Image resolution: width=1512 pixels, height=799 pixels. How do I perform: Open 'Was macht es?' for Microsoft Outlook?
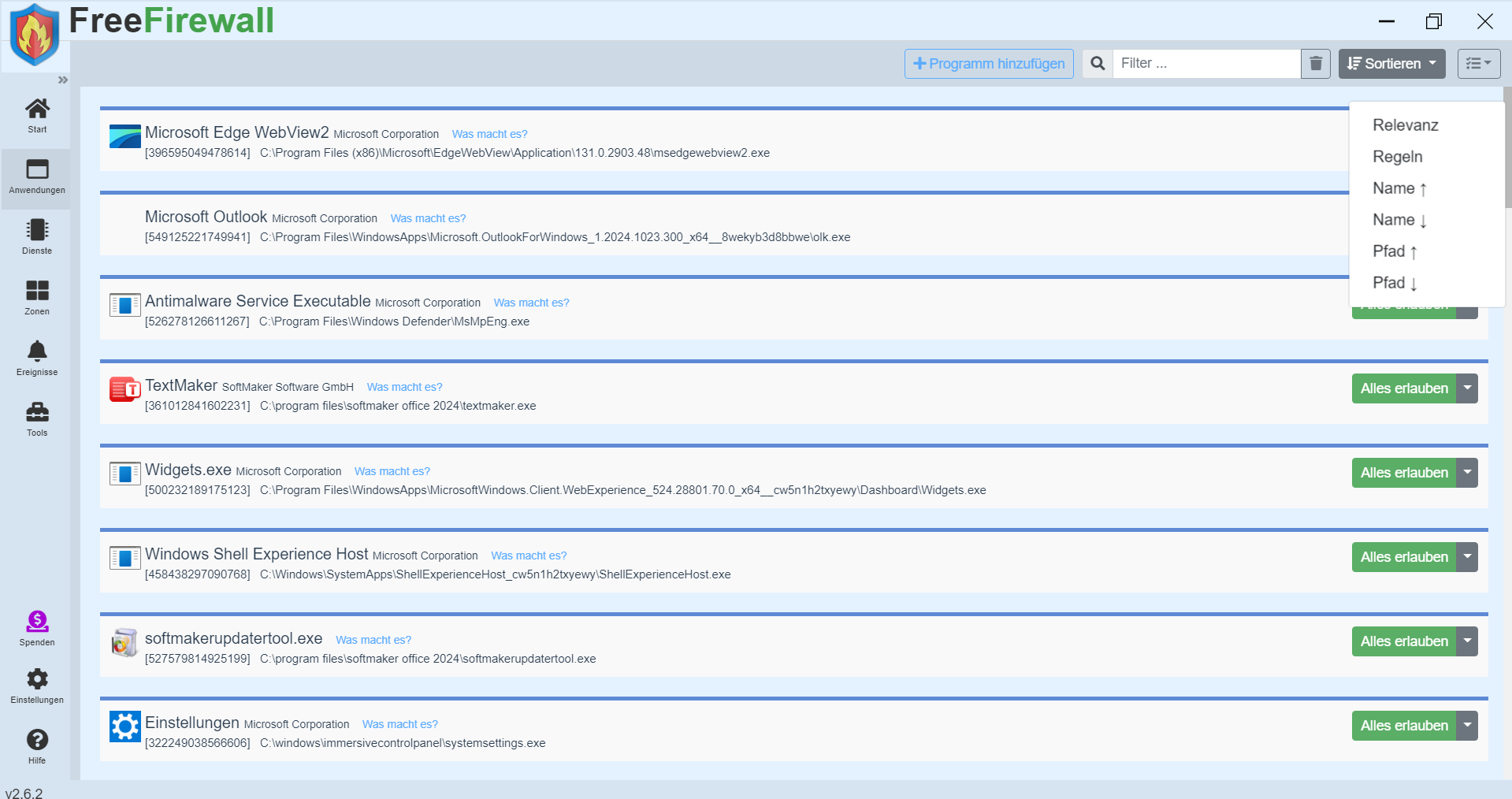pyautogui.click(x=429, y=218)
